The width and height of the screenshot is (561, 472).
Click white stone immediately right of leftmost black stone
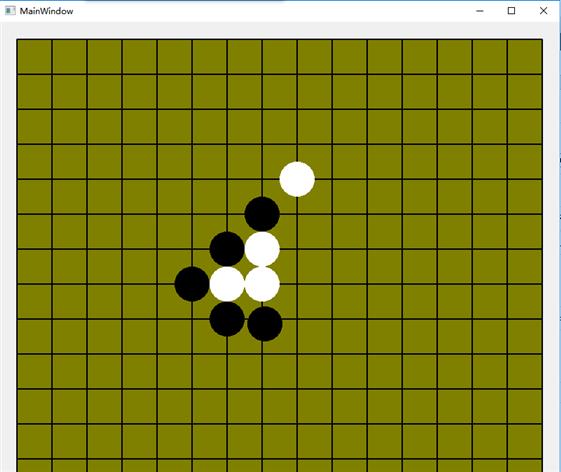pyautogui.click(x=227, y=284)
